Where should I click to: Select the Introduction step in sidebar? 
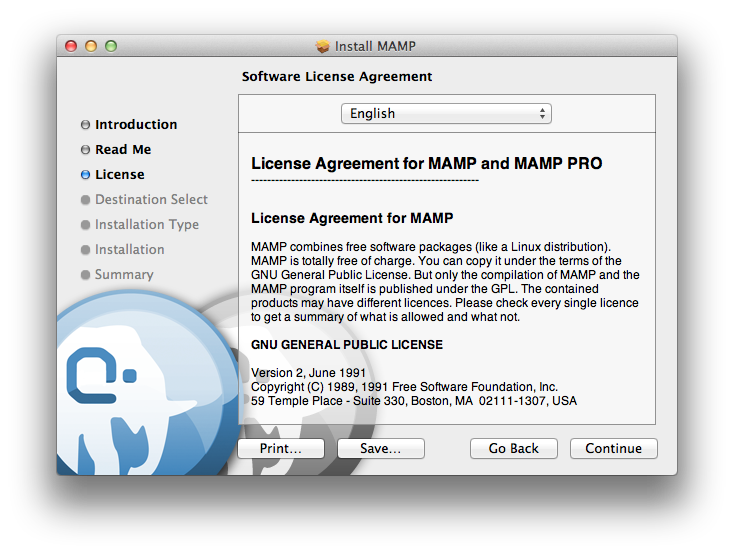click(136, 125)
